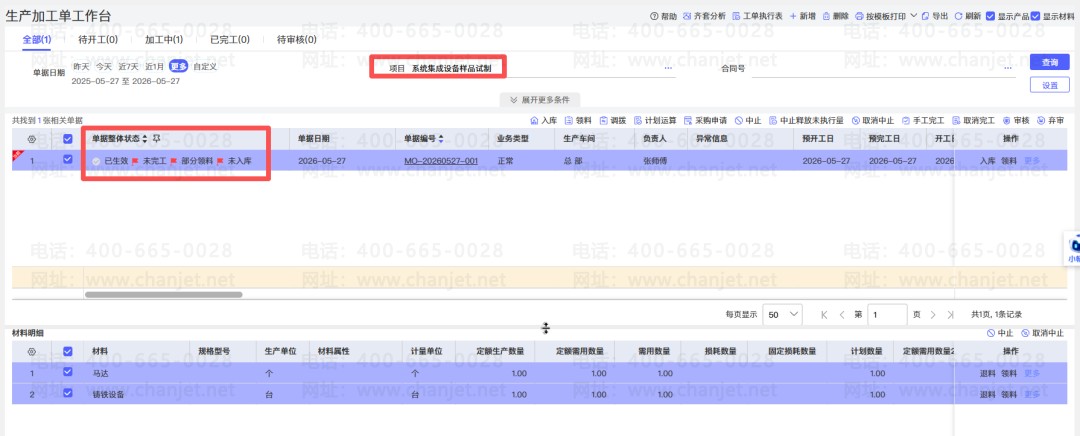Open 齐套分析 kitting analysis

pos(704,16)
